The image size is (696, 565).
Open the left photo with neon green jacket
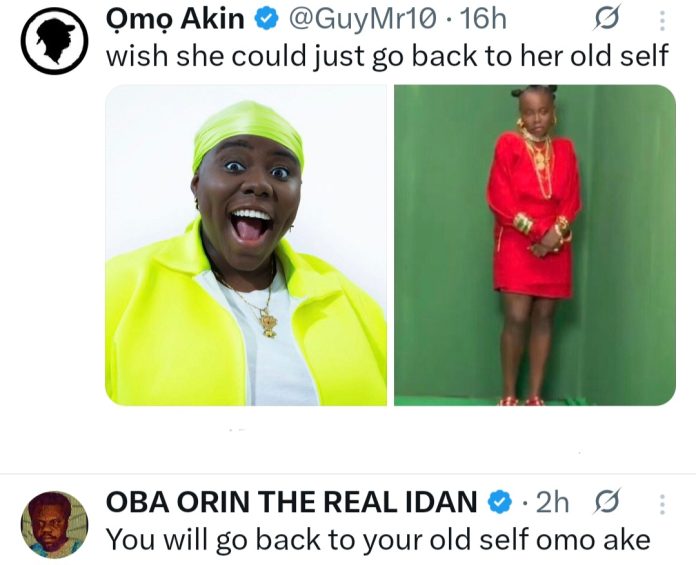(x=245, y=245)
